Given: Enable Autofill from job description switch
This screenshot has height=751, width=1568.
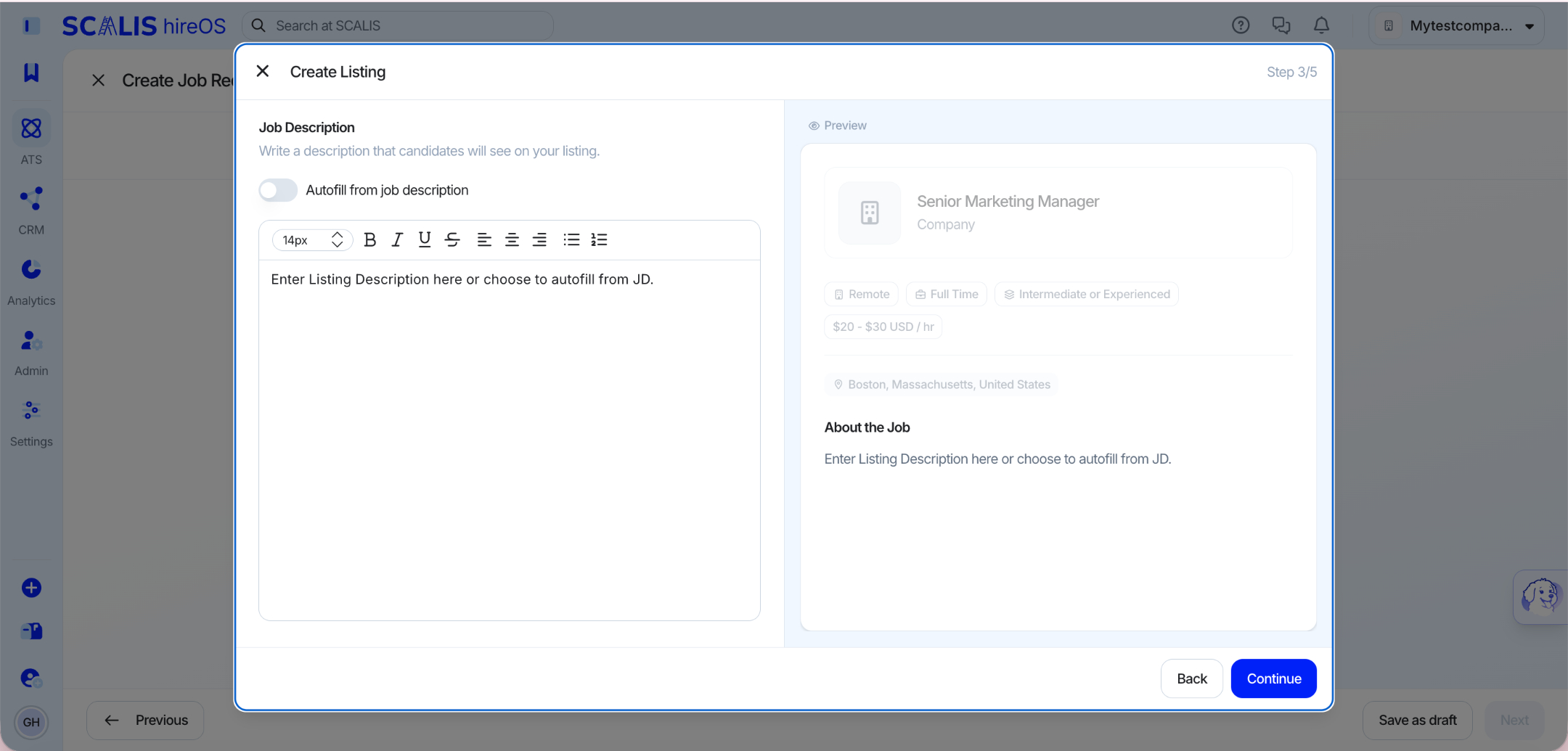Looking at the screenshot, I should point(278,190).
